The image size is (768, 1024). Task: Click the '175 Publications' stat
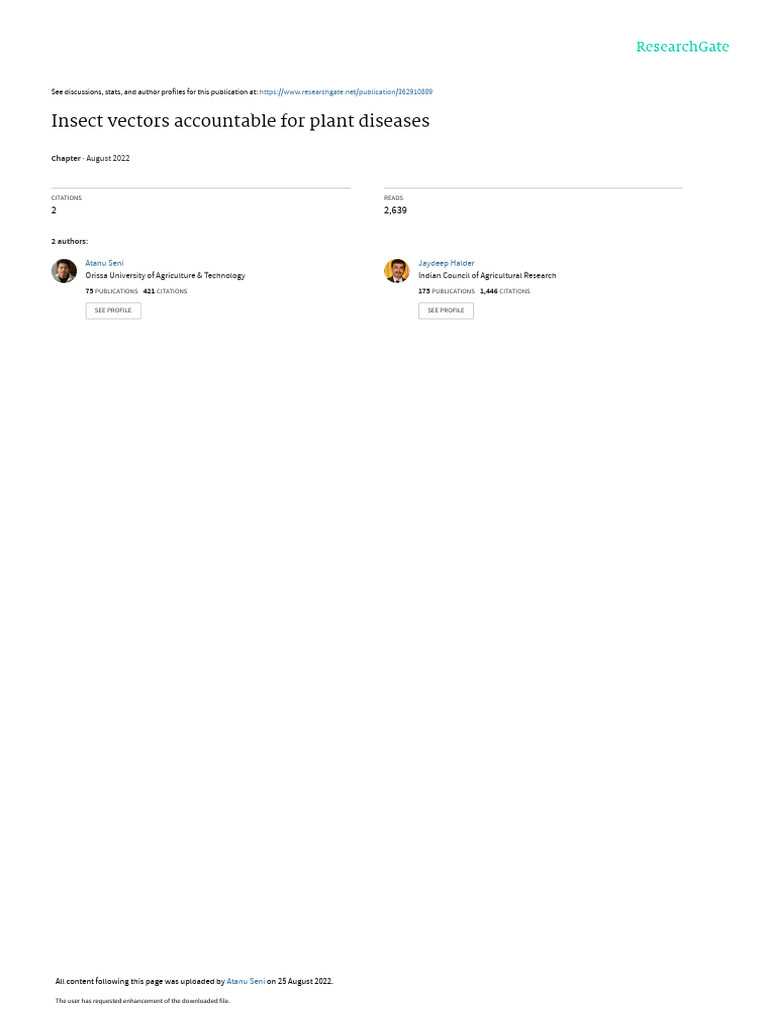click(x=447, y=291)
